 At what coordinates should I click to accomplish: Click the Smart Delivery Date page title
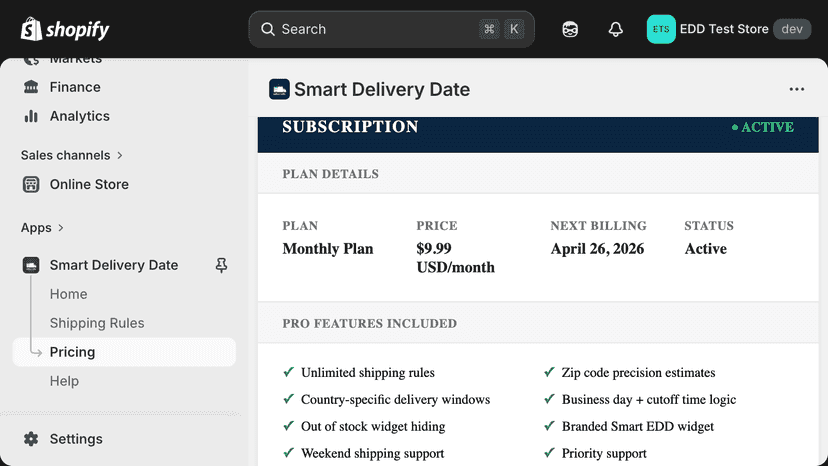point(382,89)
